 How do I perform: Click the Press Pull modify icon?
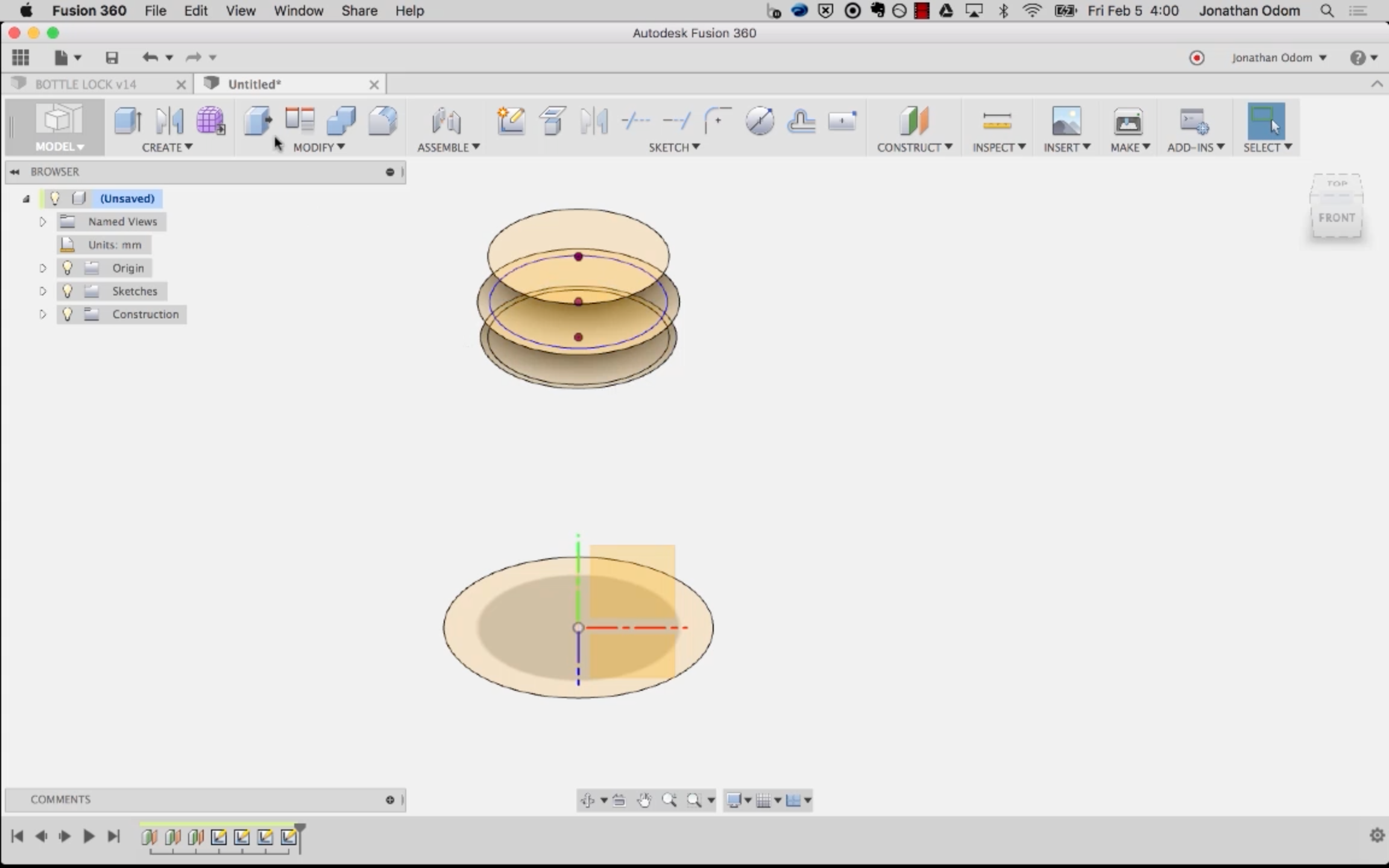click(x=258, y=121)
